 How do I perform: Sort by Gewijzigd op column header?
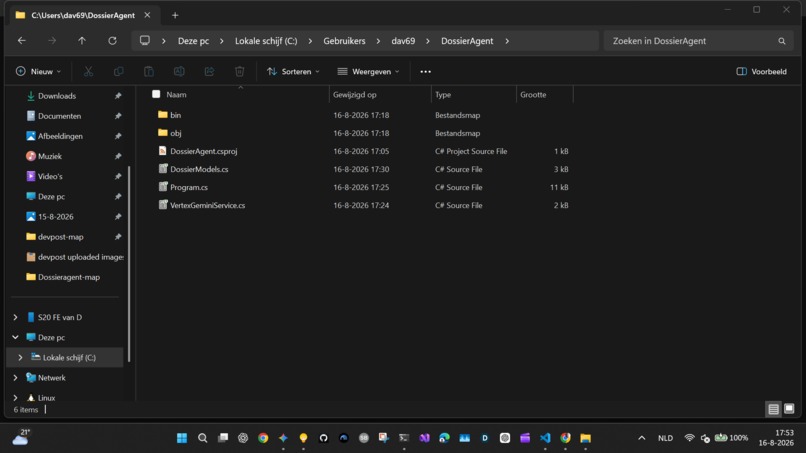coord(355,95)
